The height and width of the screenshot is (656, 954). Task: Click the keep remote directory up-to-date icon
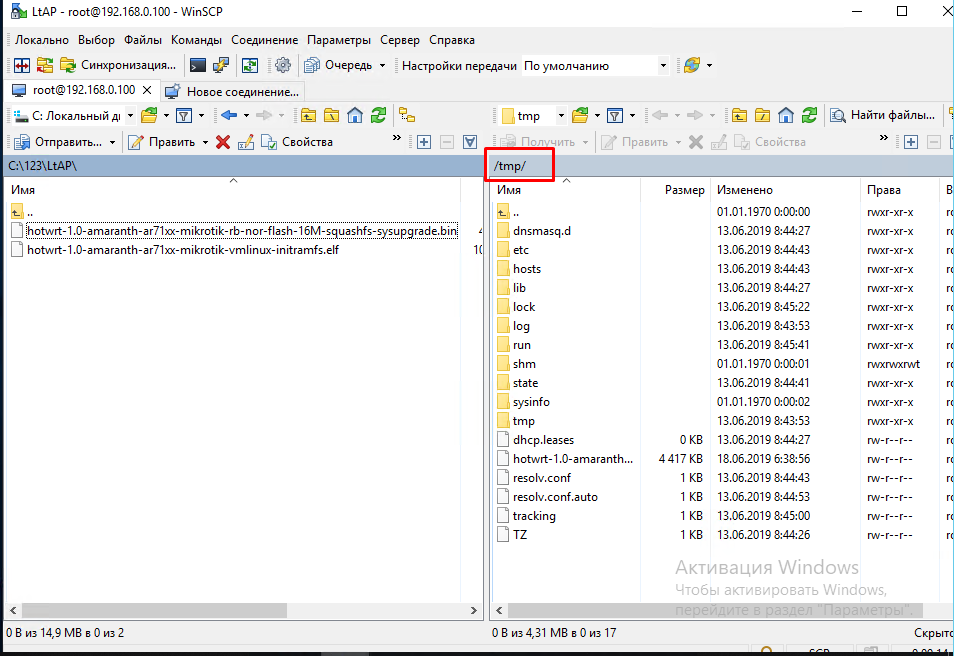[x=249, y=65]
